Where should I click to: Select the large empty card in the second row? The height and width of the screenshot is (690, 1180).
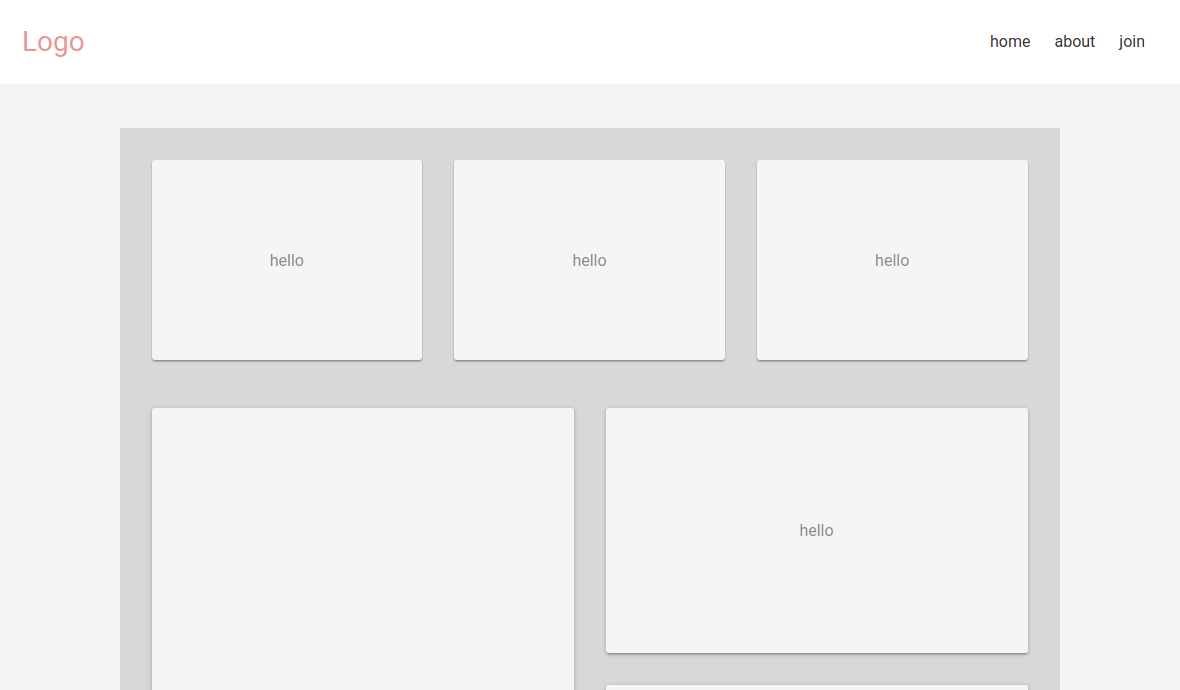click(363, 549)
